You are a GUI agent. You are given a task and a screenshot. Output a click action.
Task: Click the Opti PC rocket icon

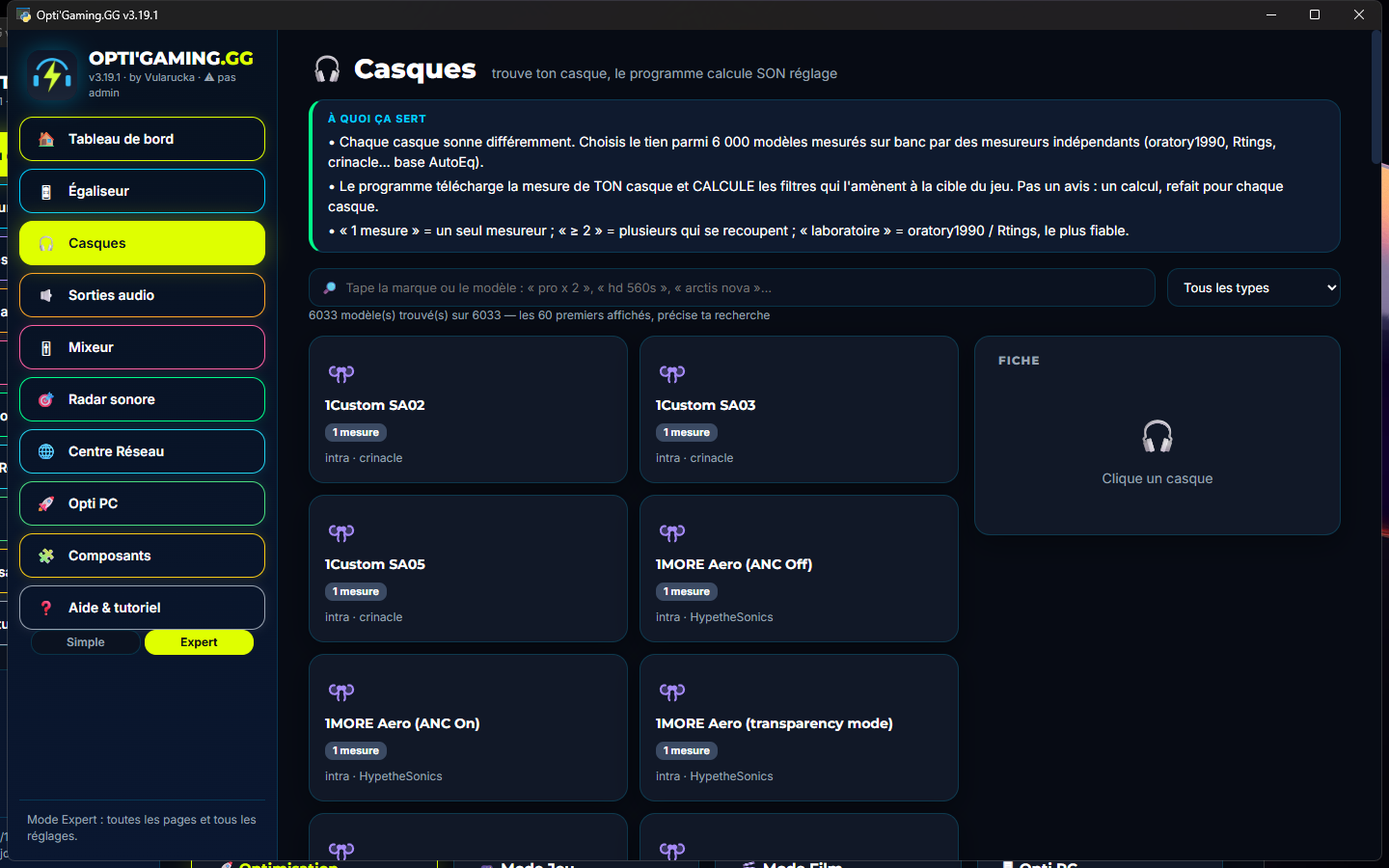46,503
